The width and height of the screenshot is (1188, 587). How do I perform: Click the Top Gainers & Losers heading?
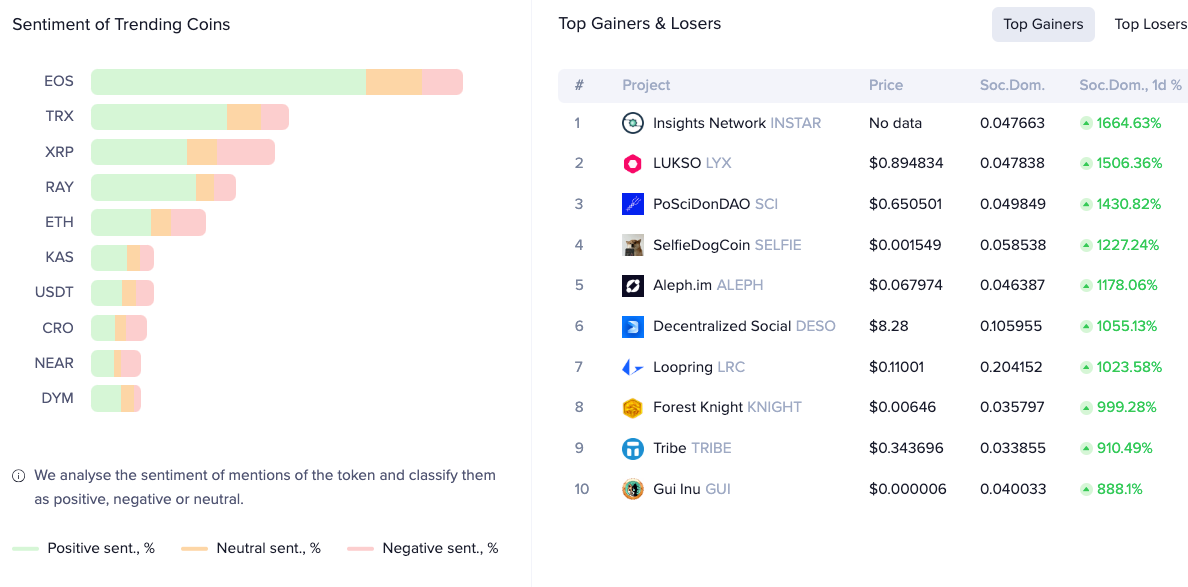coord(639,23)
